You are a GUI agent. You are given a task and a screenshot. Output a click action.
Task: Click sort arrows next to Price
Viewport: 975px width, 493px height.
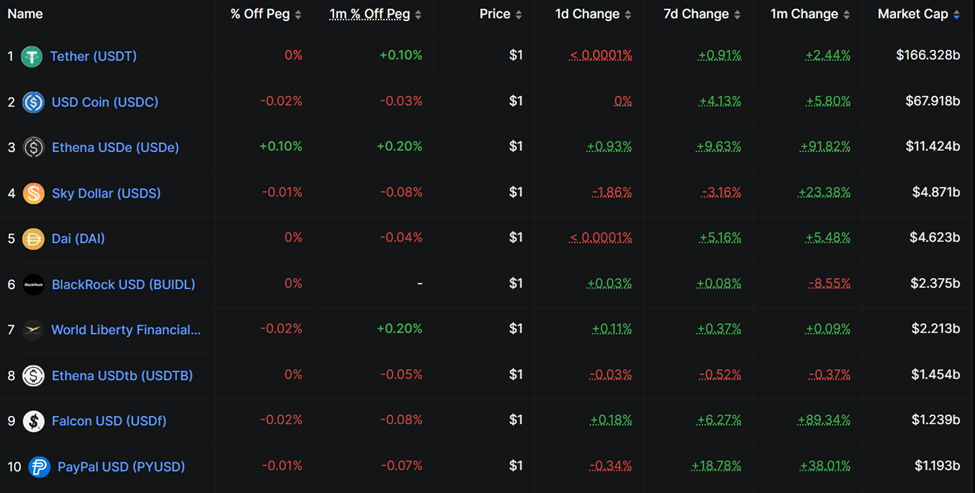[x=519, y=15]
